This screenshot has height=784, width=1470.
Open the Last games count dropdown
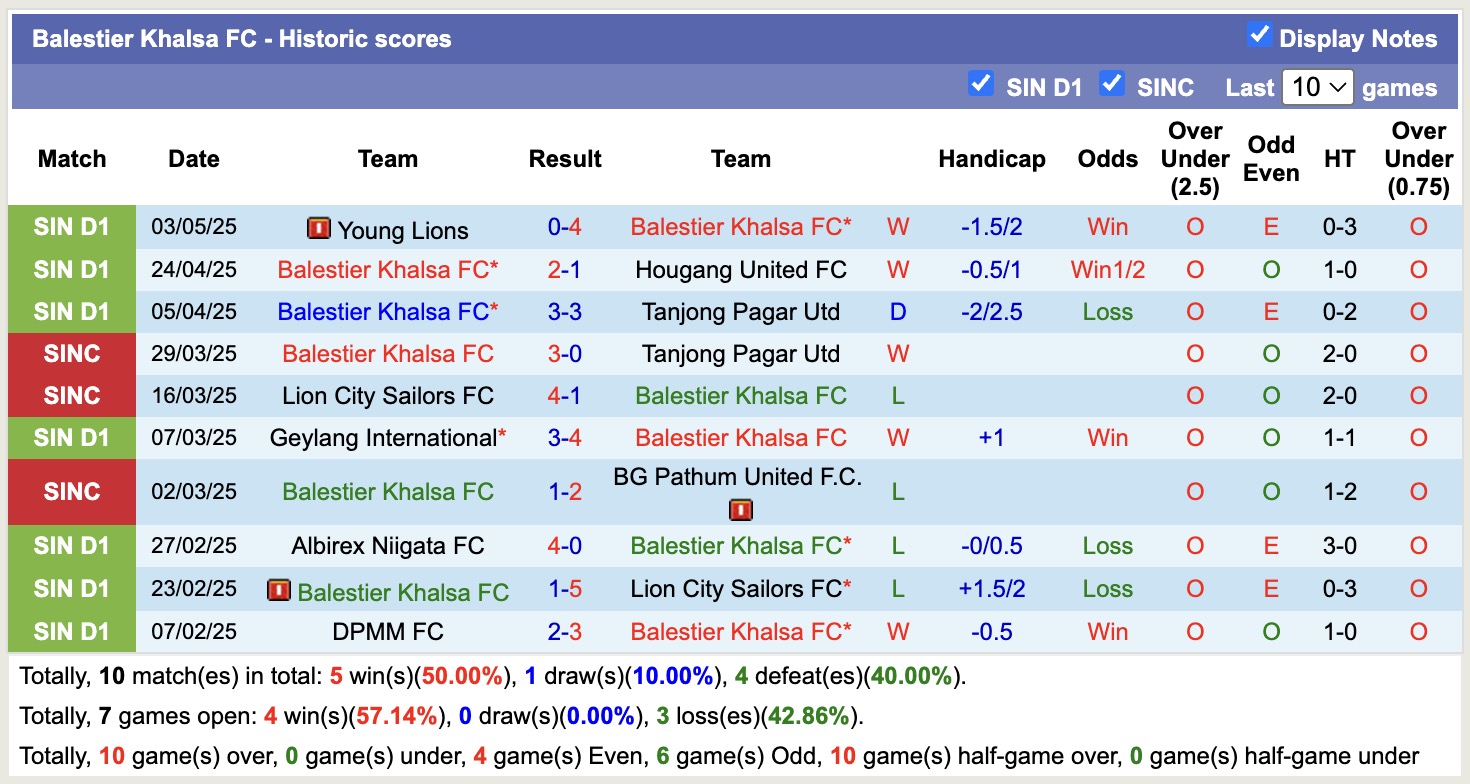point(1318,87)
